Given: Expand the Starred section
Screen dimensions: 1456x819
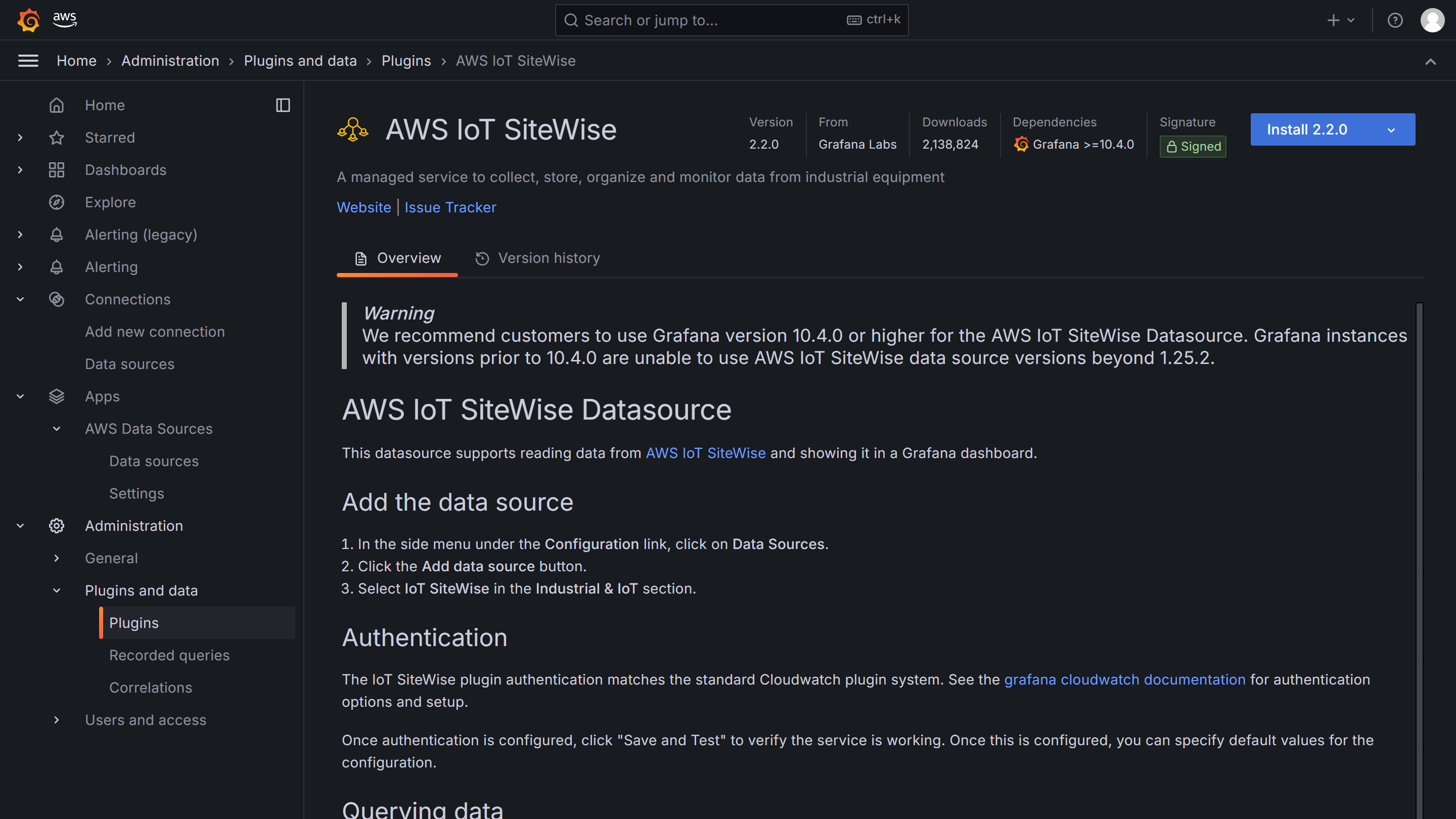Looking at the screenshot, I should 20,138.
